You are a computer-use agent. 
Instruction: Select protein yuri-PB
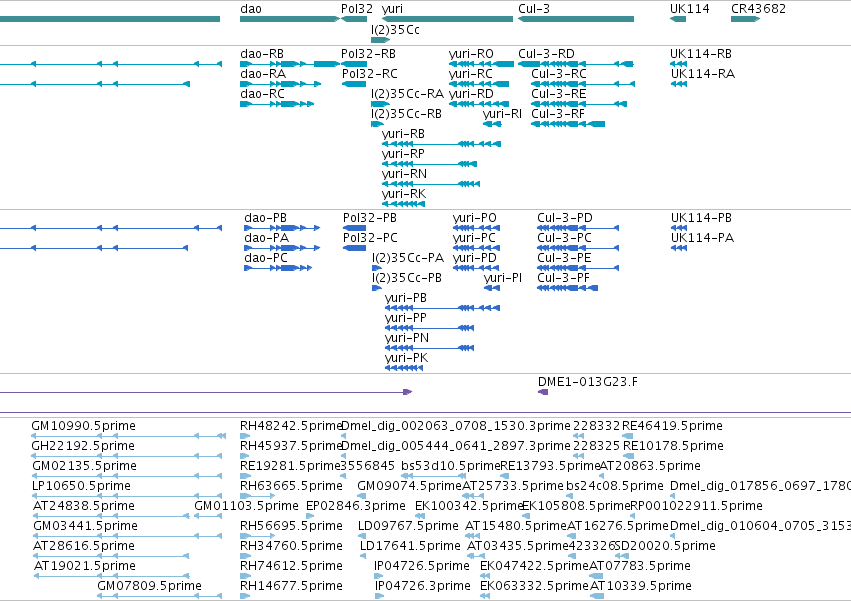tap(442, 308)
